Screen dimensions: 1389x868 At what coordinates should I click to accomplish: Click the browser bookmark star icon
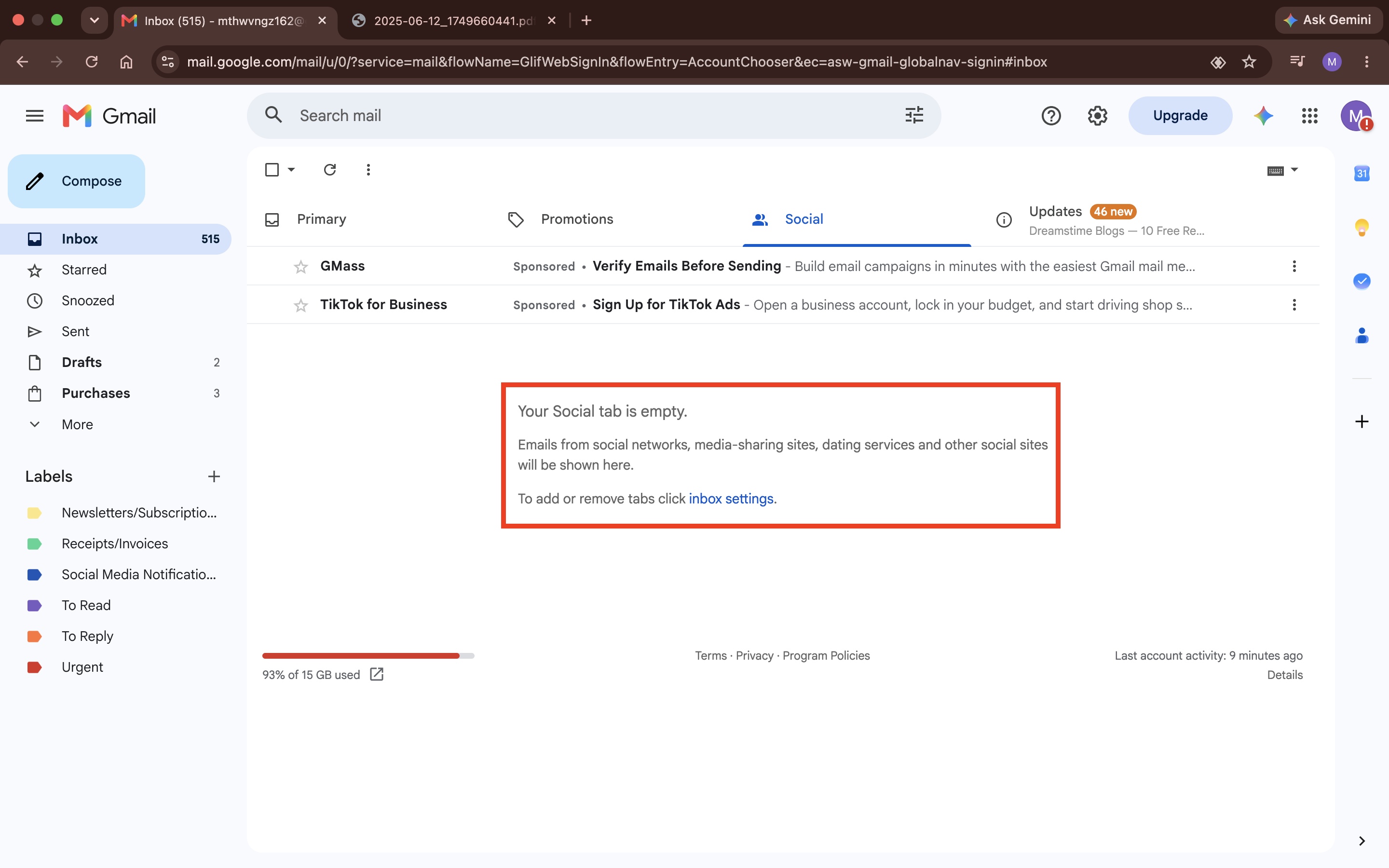pyautogui.click(x=1249, y=61)
